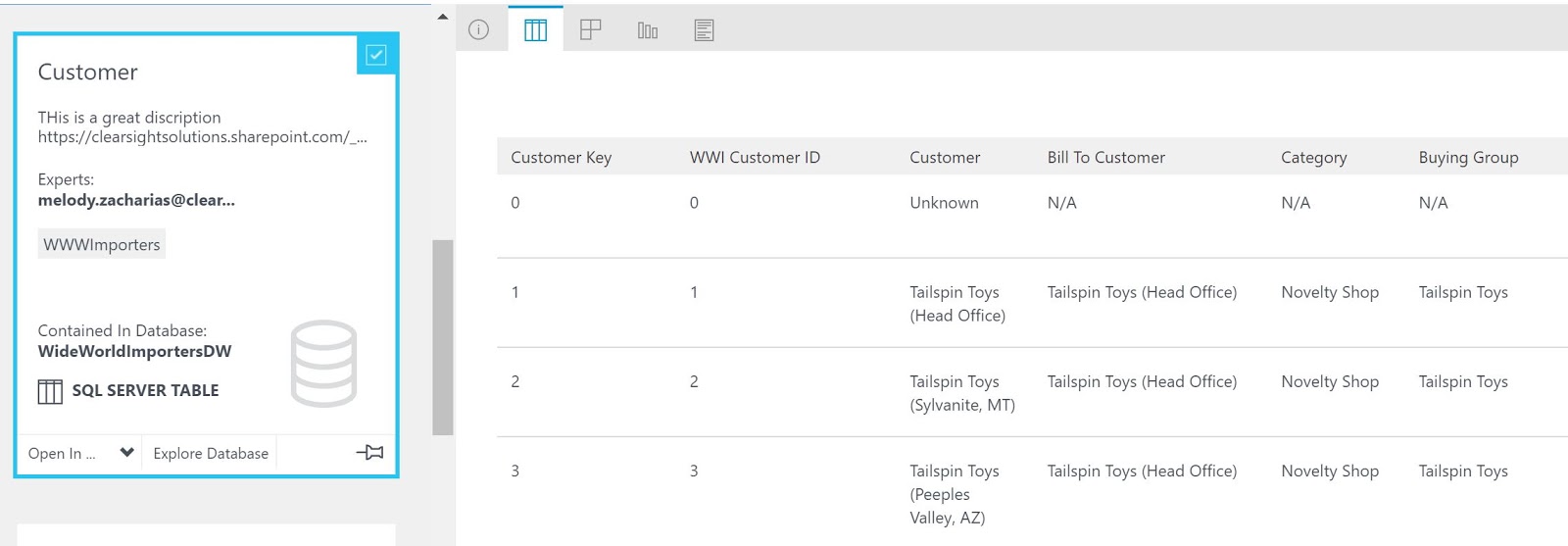
Task: Click expert melody.zacharias email
Action: tap(136, 200)
